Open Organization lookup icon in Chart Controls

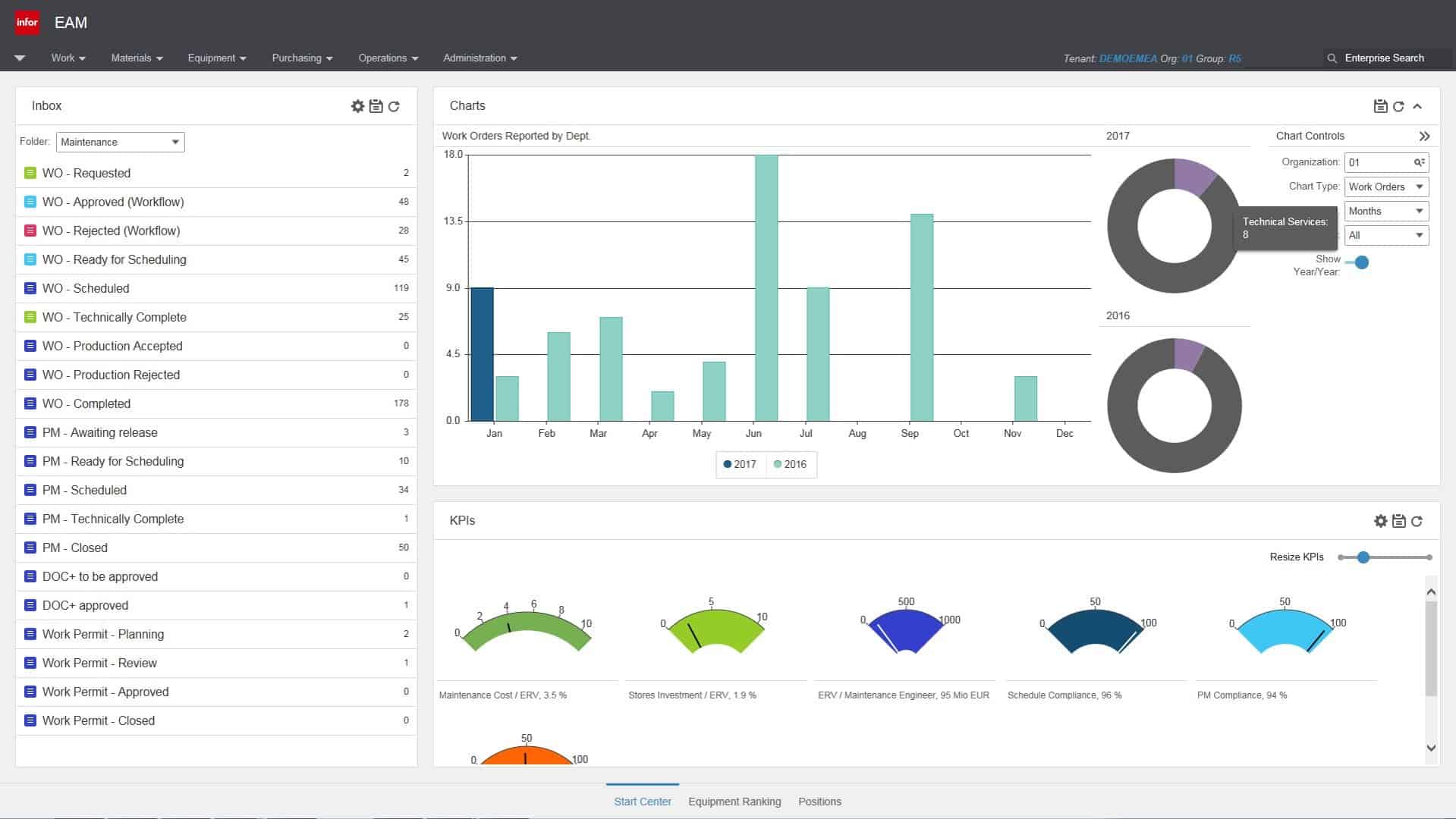(x=1419, y=162)
